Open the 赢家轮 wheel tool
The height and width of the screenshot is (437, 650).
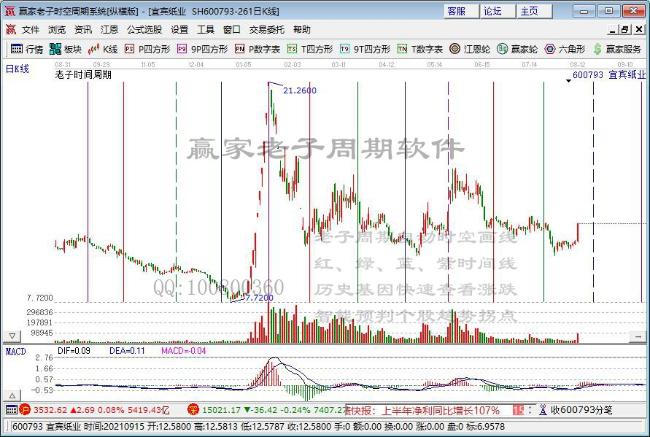point(517,49)
